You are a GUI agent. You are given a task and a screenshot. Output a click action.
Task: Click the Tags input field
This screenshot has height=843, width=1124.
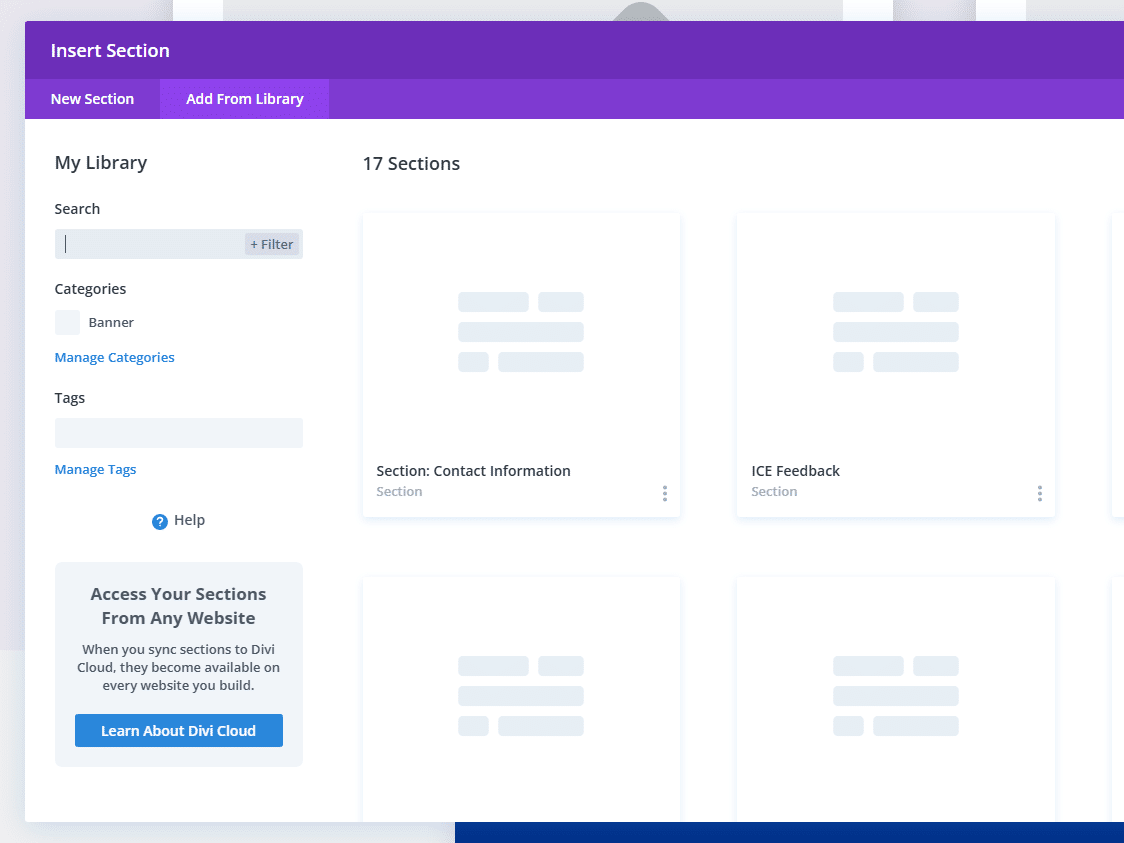point(178,433)
